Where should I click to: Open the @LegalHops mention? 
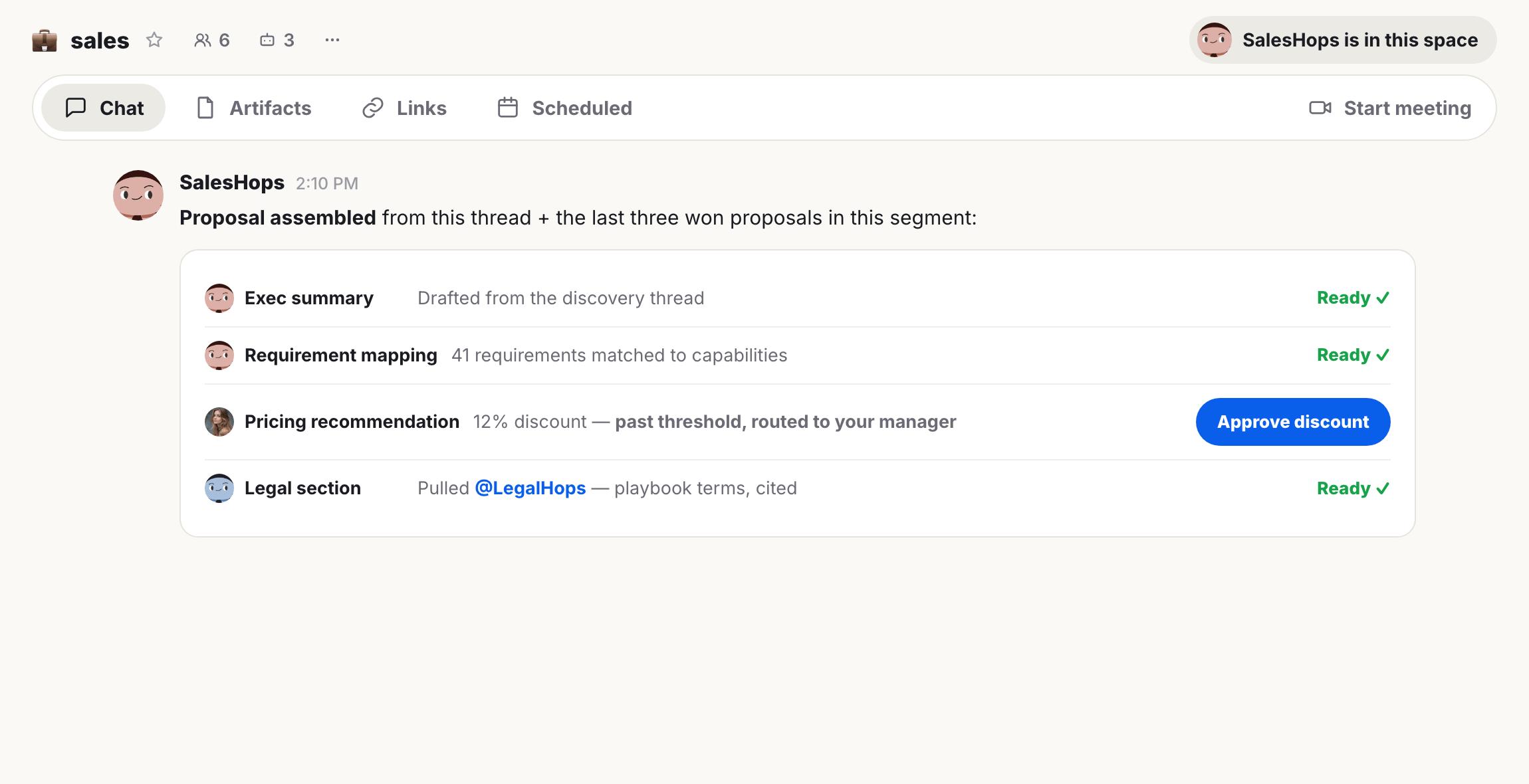click(530, 488)
